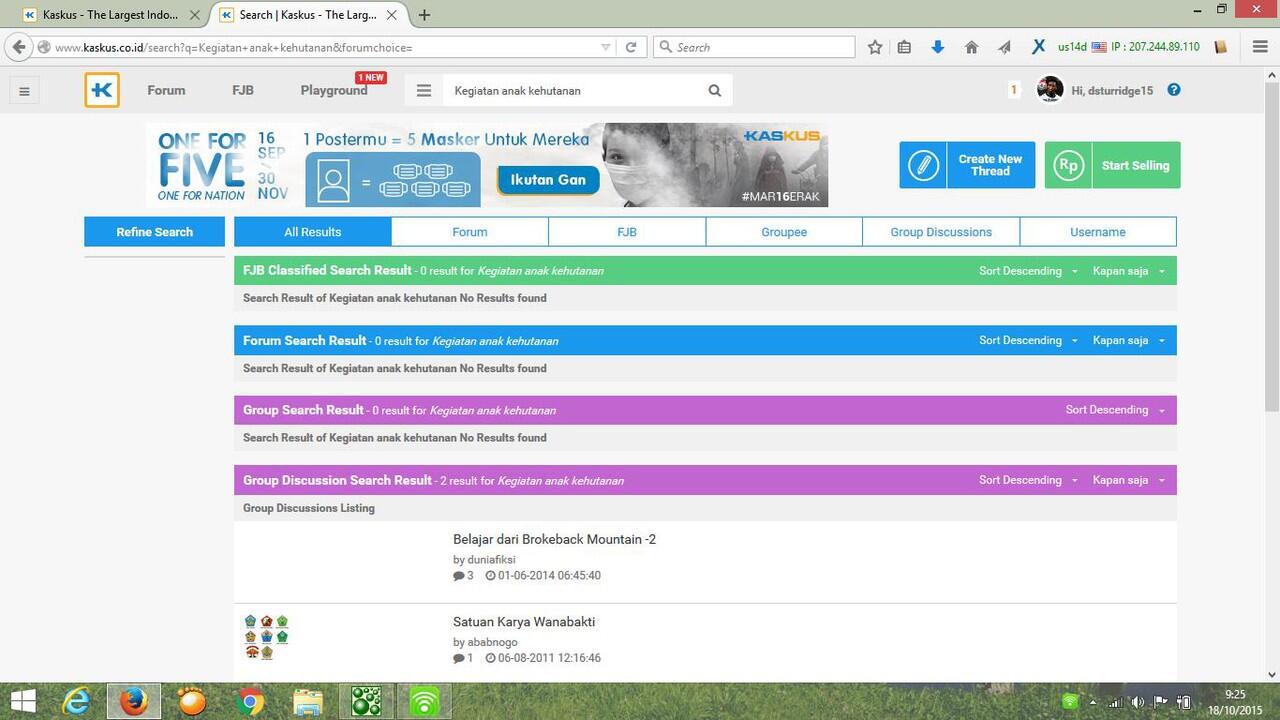The image size is (1280, 720).
Task: Click the blue X extension icon
Action: point(1039,46)
